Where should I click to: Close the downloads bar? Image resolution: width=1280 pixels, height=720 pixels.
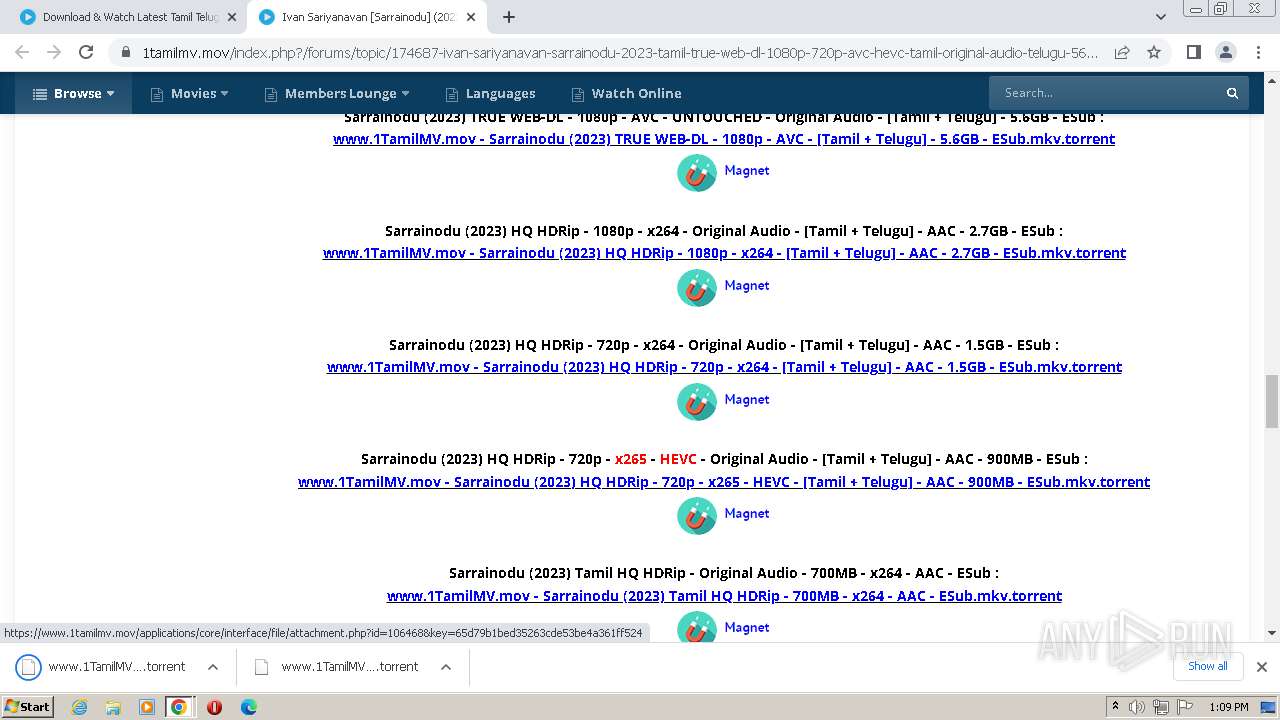tap(1262, 667)
